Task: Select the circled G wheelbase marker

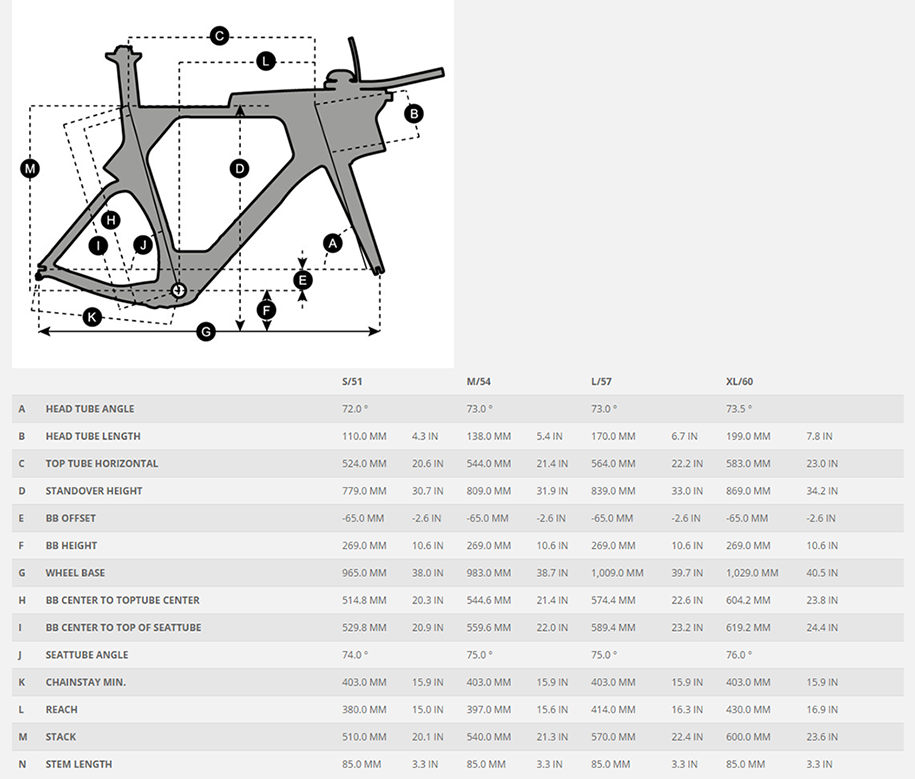Action: tap(206, 331)
